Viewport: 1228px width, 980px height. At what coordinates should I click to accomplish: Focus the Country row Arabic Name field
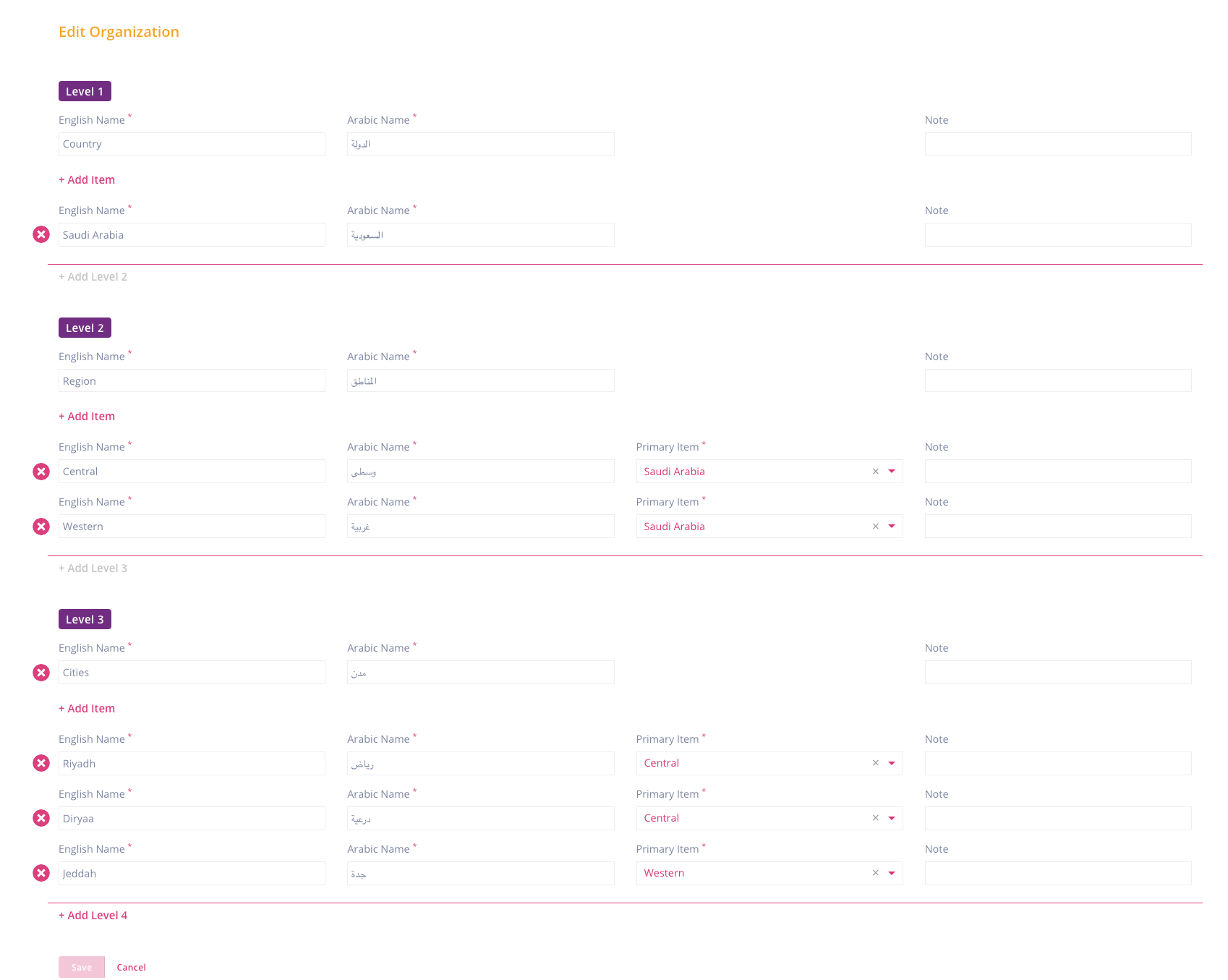[481, 144]
